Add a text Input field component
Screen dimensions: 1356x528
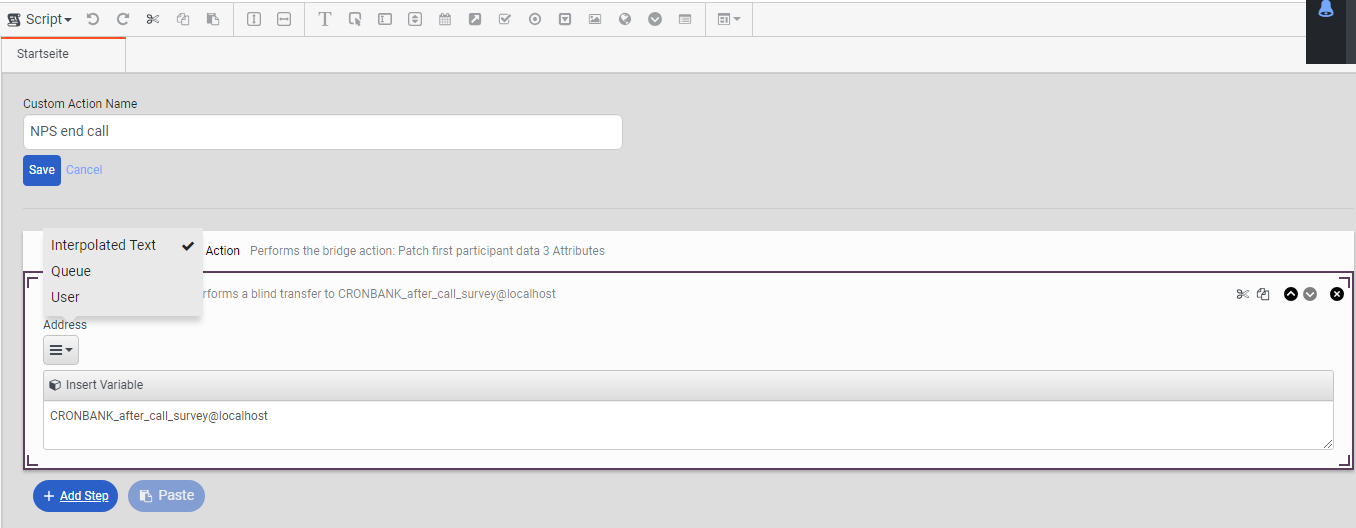[x=385, y=19]
